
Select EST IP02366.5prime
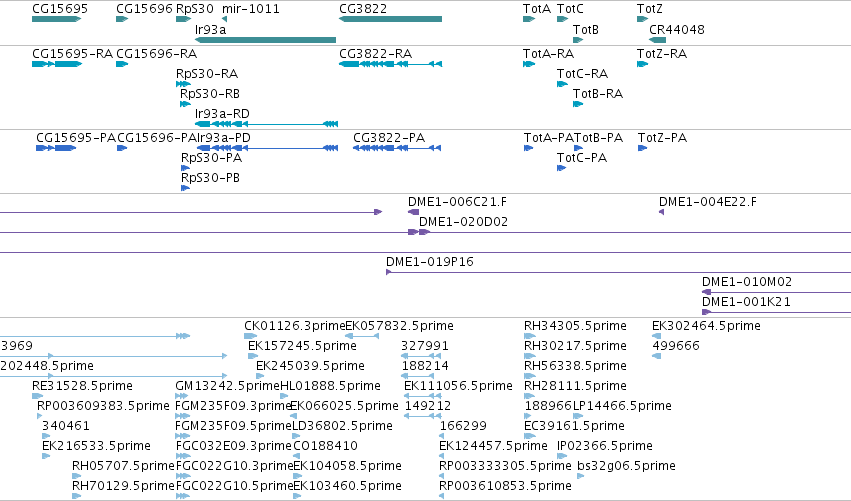pos(562,456)
